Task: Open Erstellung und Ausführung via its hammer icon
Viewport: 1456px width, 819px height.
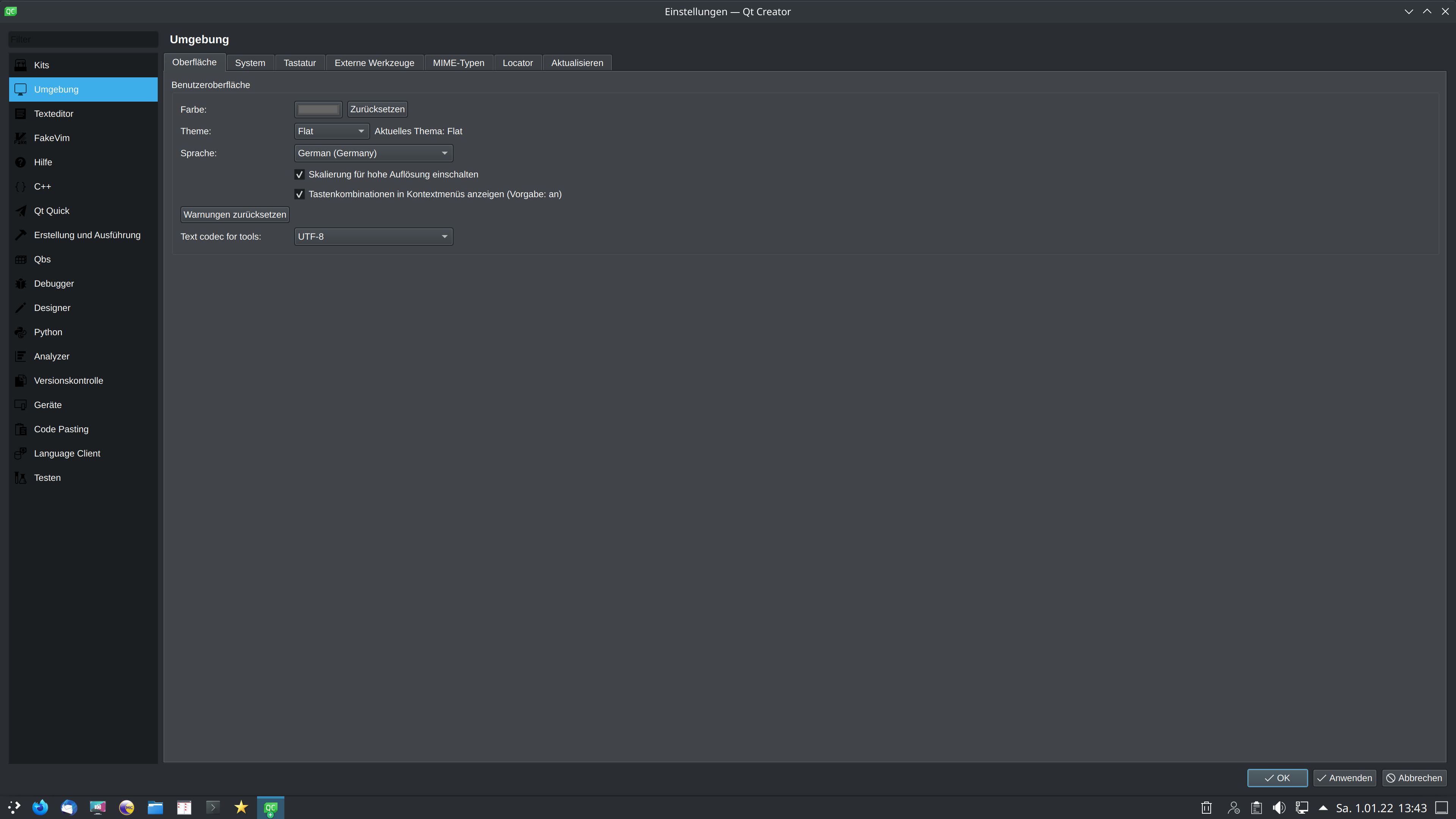Action: click(x=20, y=235)
